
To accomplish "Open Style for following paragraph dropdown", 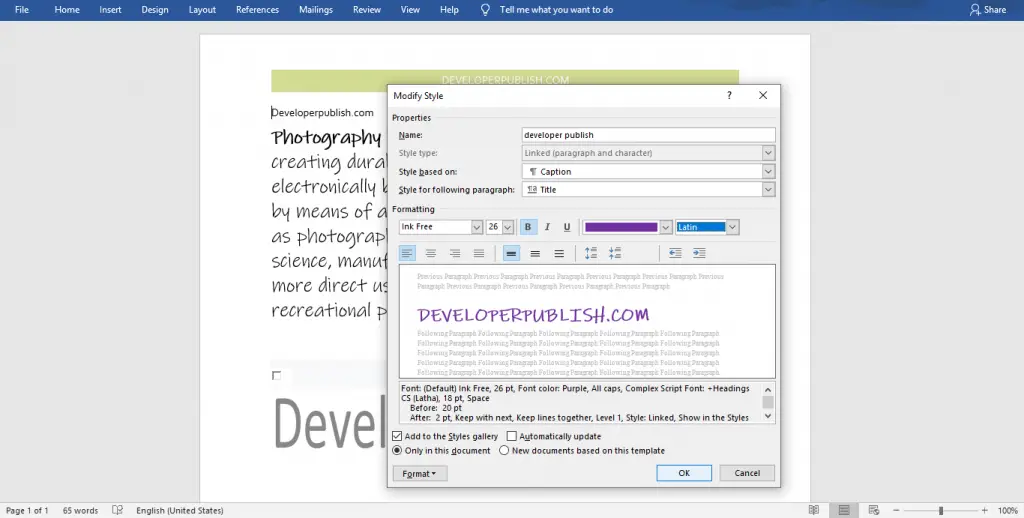I will (769, 189).
